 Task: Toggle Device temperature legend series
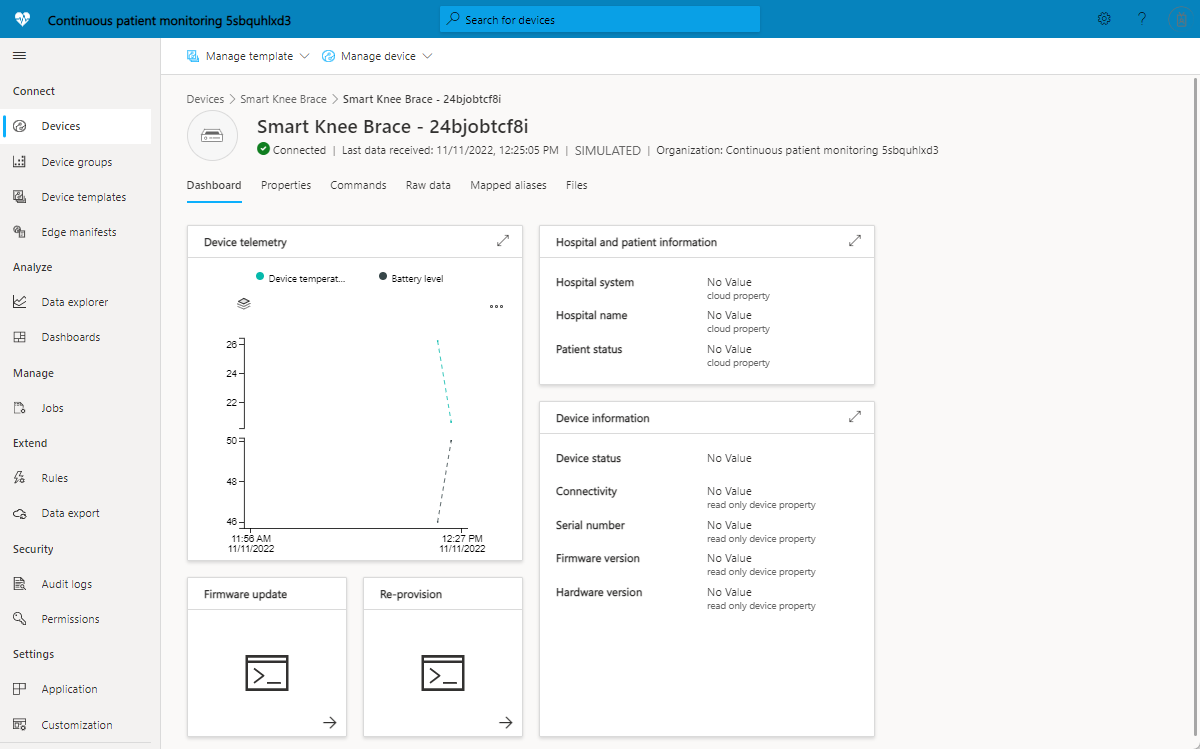[x=301, y=278]
